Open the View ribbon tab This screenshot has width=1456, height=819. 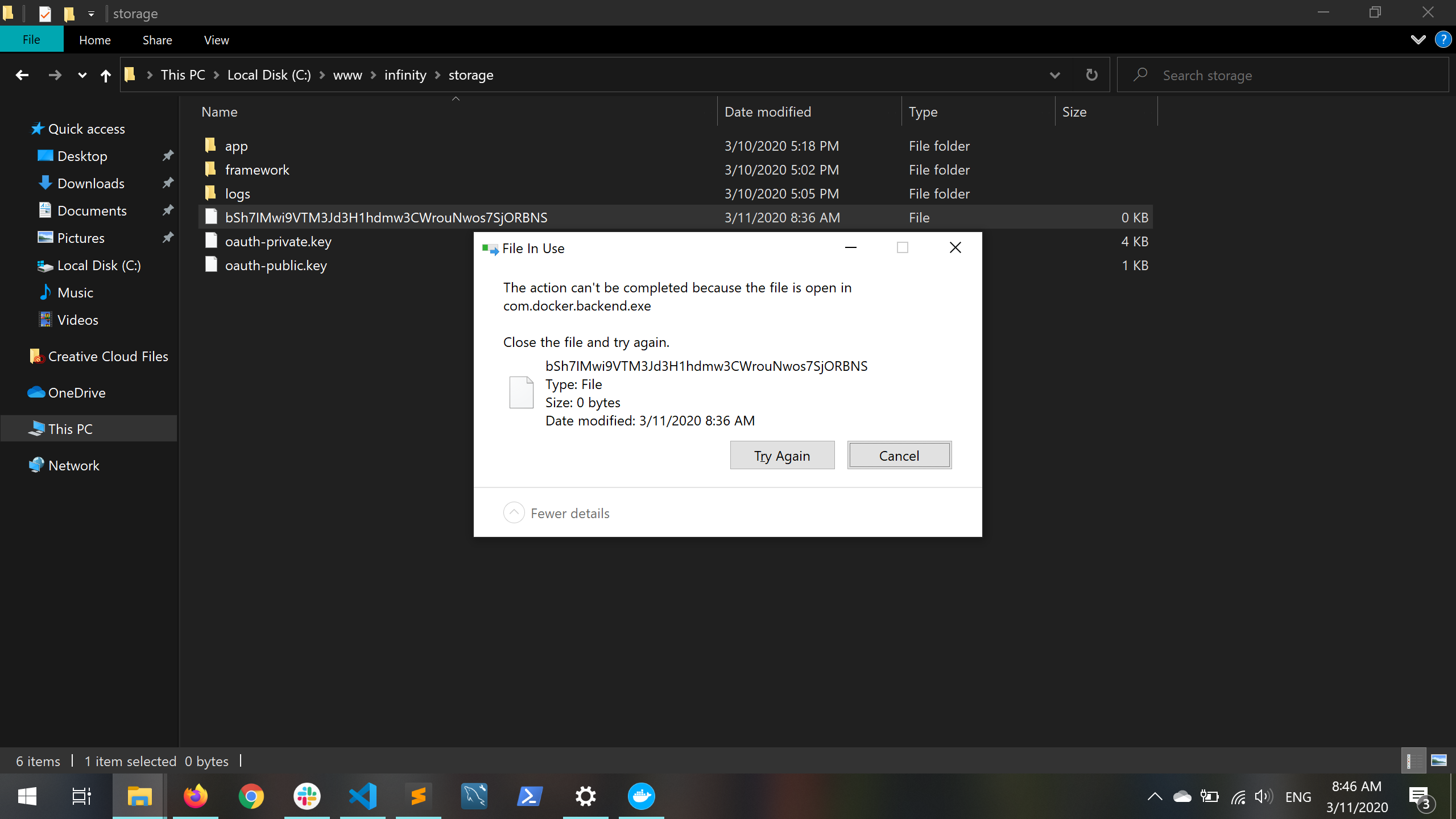point(216,40)
